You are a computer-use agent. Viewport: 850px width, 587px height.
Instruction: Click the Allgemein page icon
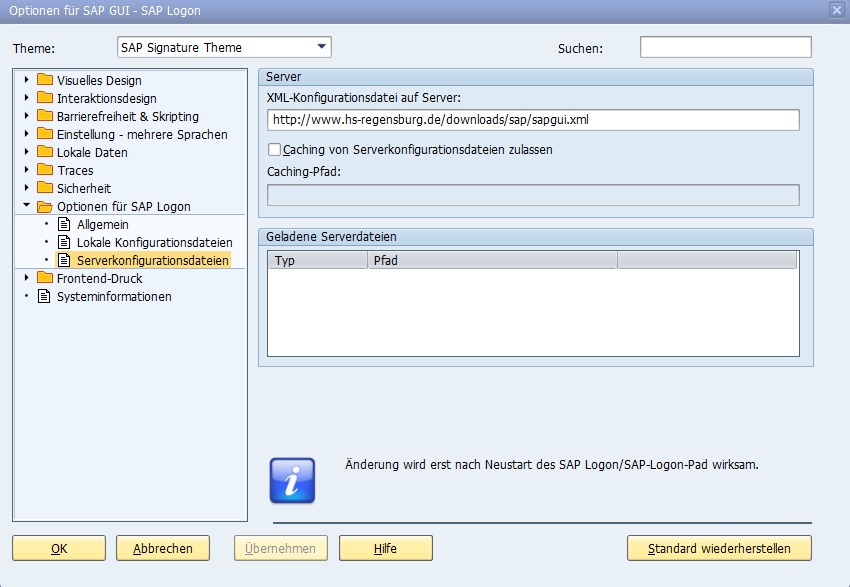click(x=64, y=224)
